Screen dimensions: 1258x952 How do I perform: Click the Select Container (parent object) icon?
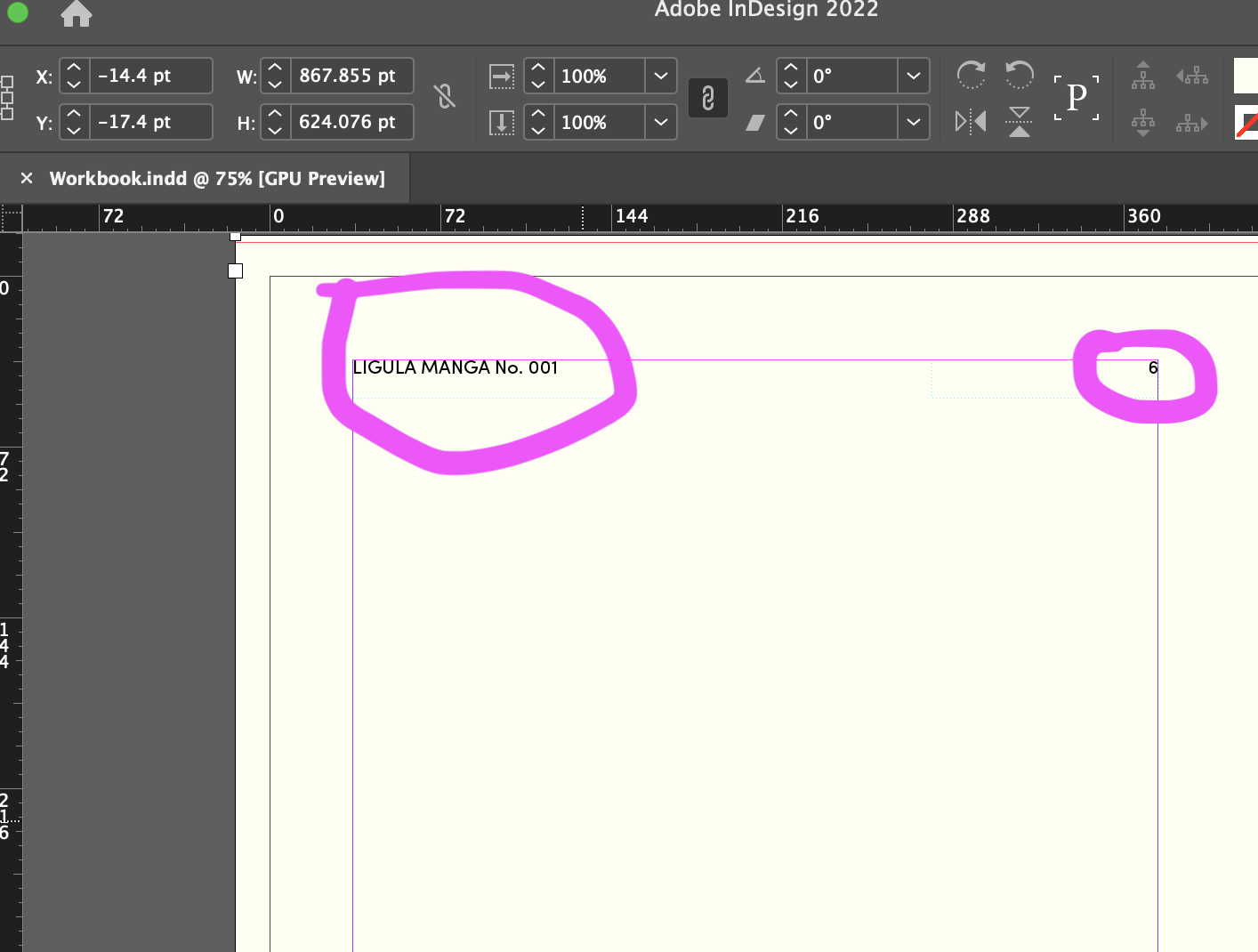click(x=1143, y=76)
